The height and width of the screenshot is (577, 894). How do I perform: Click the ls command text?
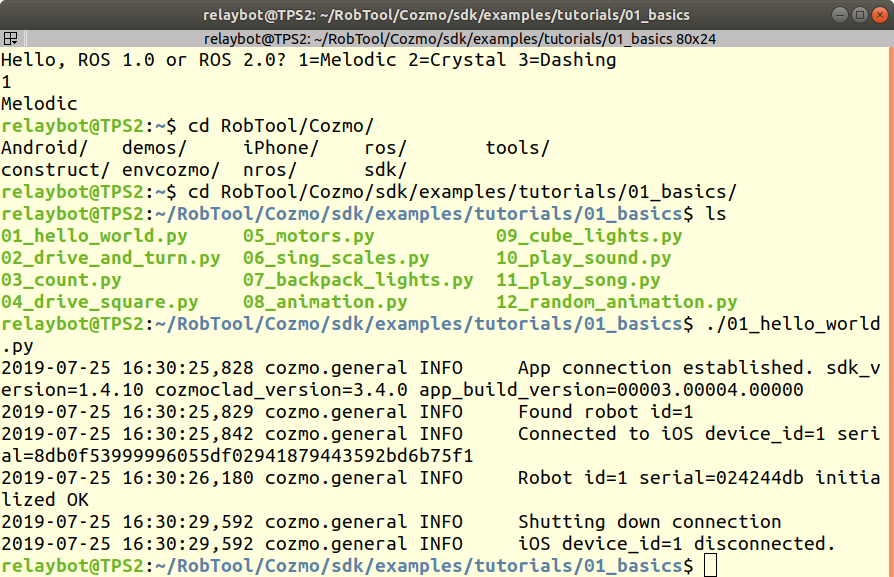pyautogui.click(x=716, y=214)
